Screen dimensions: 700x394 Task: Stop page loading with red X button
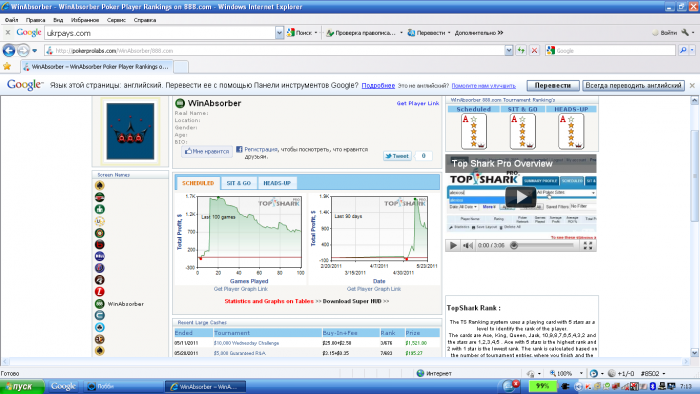[x=534, y=50]
